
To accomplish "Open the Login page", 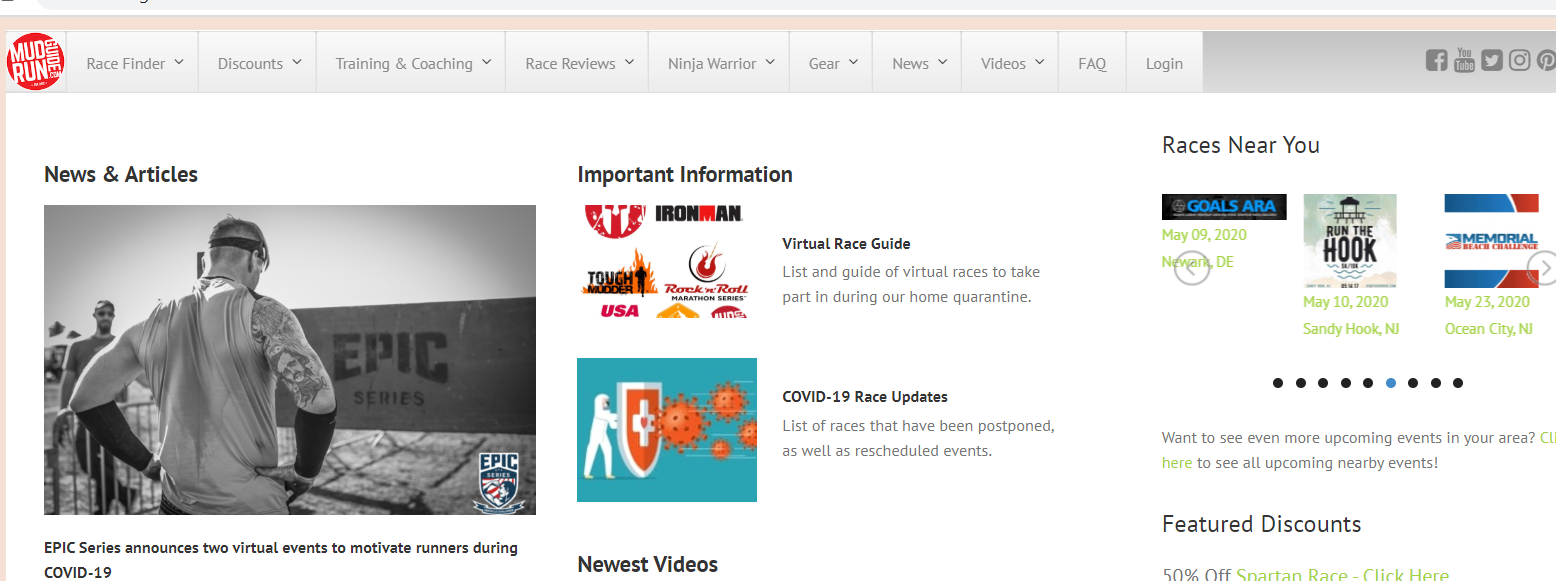I will [x=1164, y=63].
